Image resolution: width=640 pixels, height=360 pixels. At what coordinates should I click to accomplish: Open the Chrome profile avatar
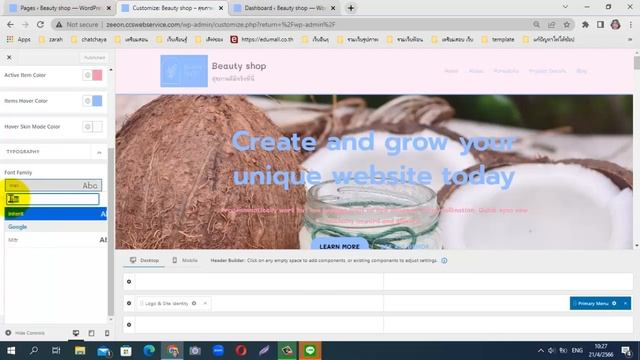coord(616,24)
